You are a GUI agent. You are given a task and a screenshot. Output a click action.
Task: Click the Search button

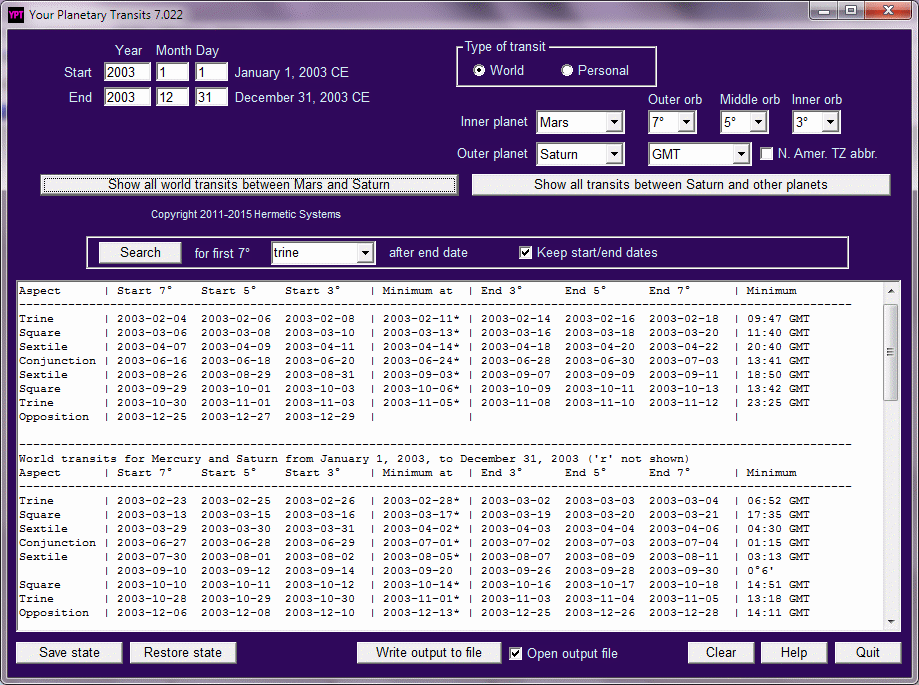[x=140, y=253]
